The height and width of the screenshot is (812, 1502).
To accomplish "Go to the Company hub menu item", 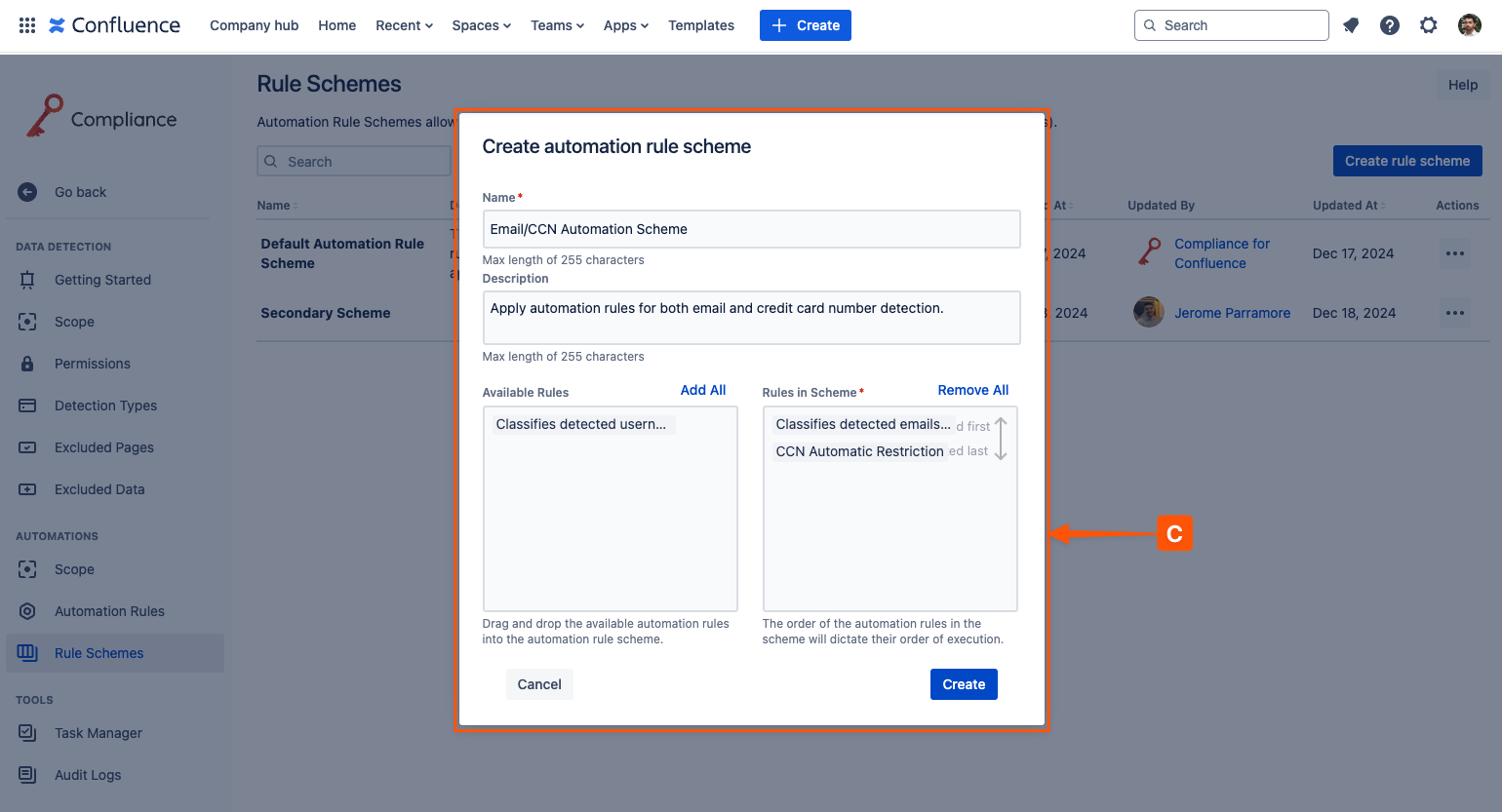I will [x=254, y=25].
